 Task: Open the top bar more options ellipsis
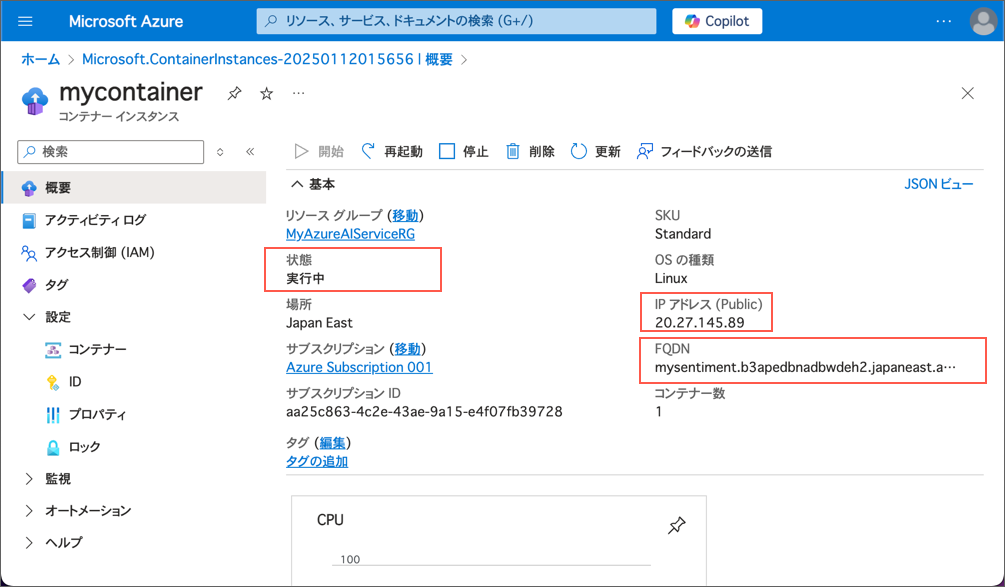tap(943, 21)
